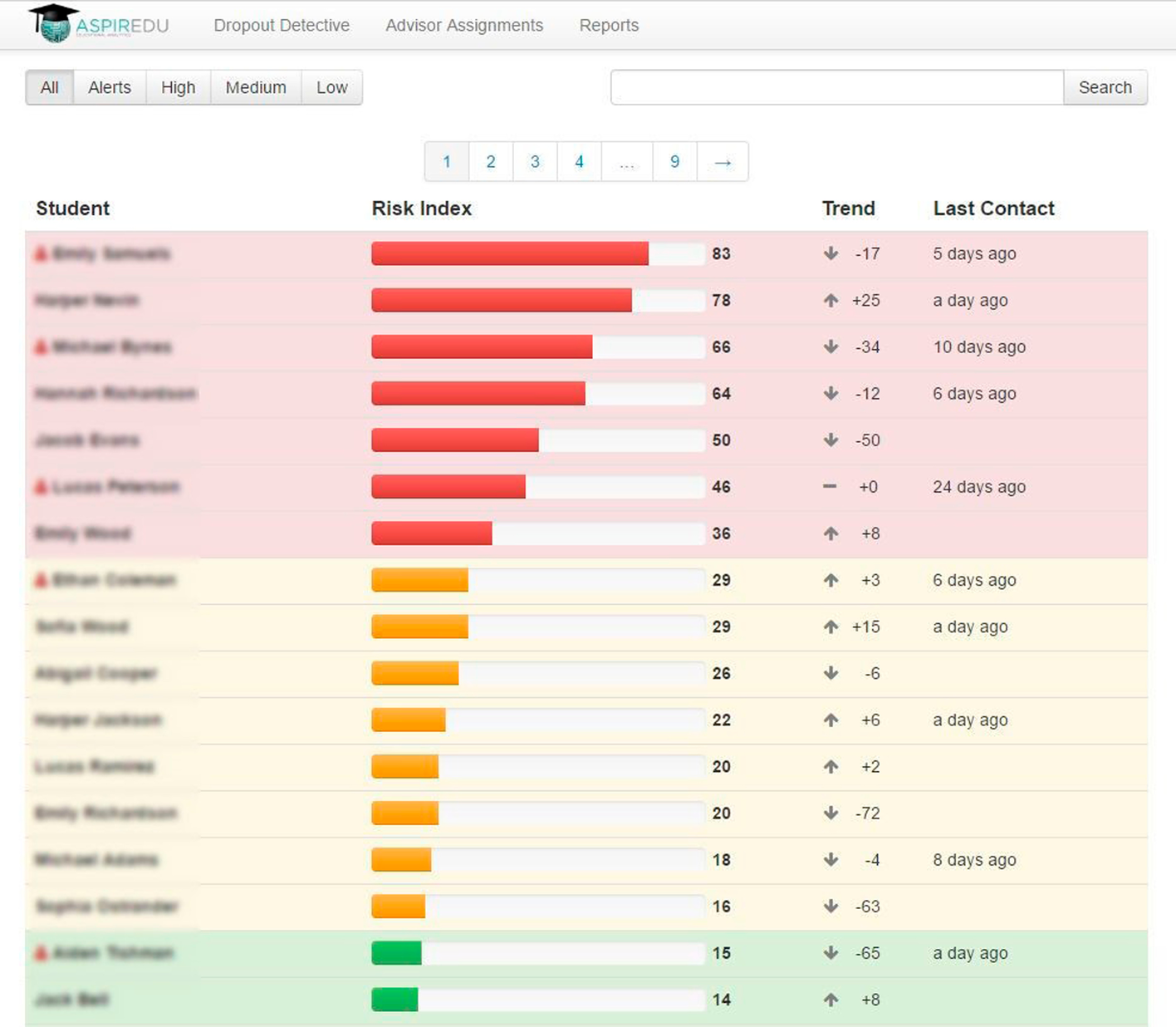Click the down arrow beside trend -12
The height and width of the screenshot is (1027, 1176).
coord(831,393)
